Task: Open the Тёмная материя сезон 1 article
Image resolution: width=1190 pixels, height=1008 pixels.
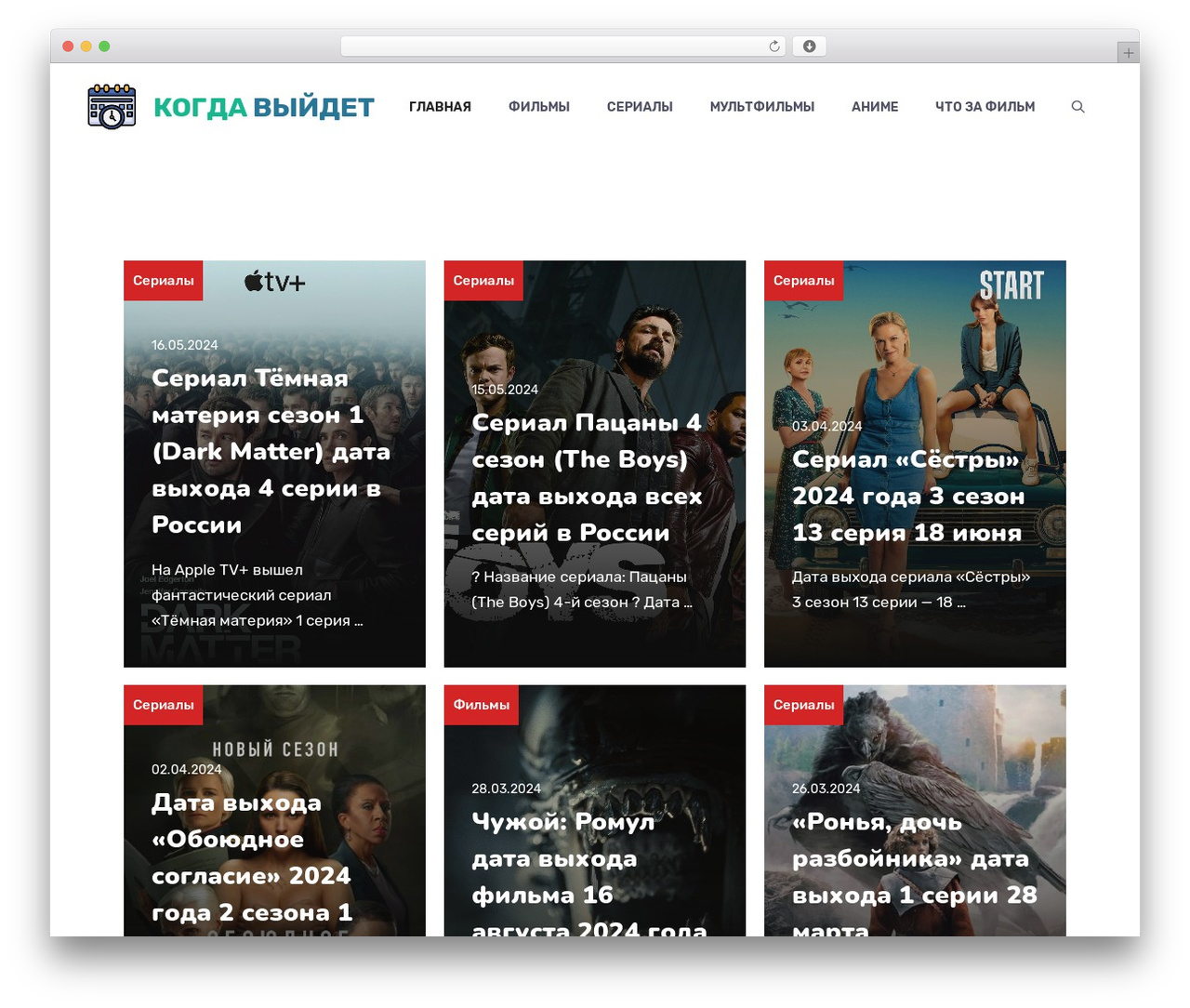Action: pyautogui.click(x=271, y=451)
